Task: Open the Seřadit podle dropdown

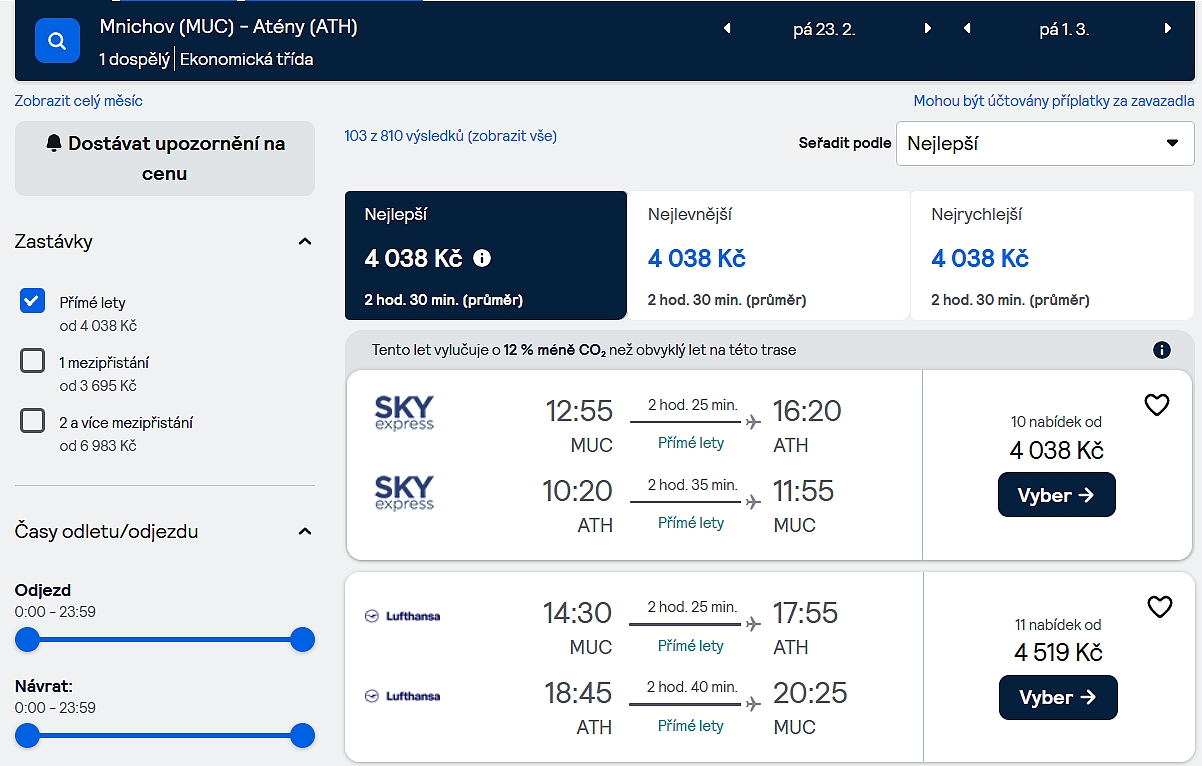Action: (x=1044, y=143)
